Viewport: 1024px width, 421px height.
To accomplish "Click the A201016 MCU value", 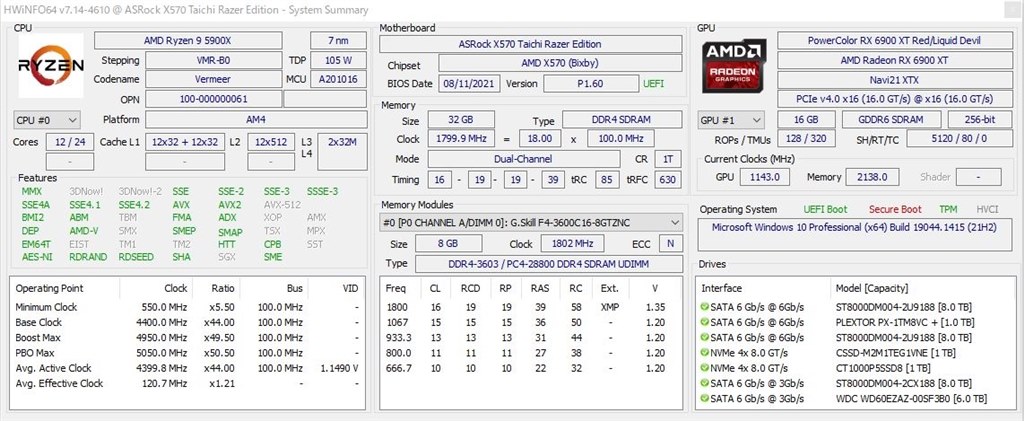I will tap(338, 79).
